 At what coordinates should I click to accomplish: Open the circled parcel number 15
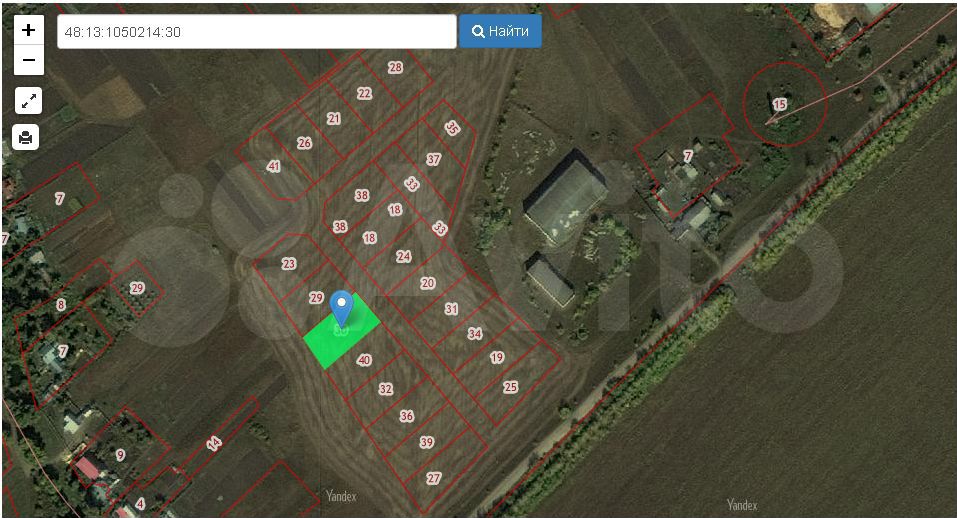pos(780,104)
